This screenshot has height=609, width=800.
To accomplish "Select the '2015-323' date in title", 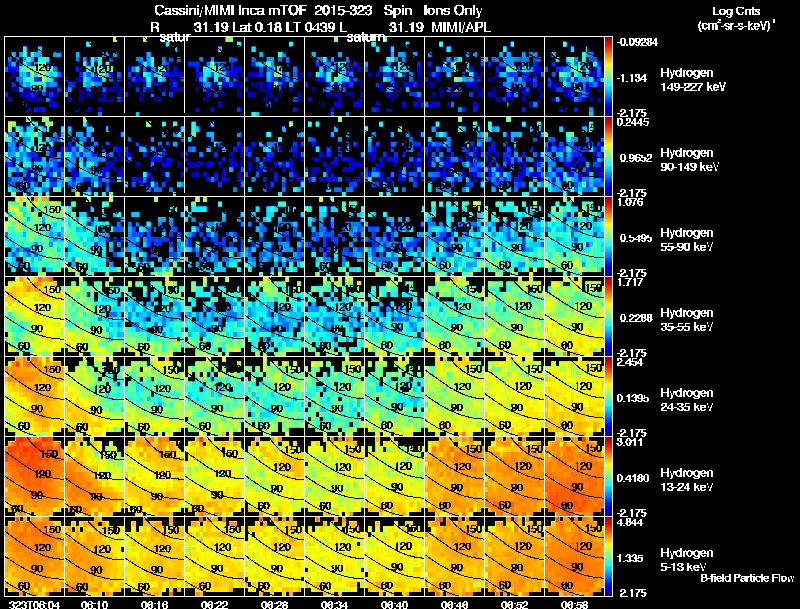I will coord(343,10).
